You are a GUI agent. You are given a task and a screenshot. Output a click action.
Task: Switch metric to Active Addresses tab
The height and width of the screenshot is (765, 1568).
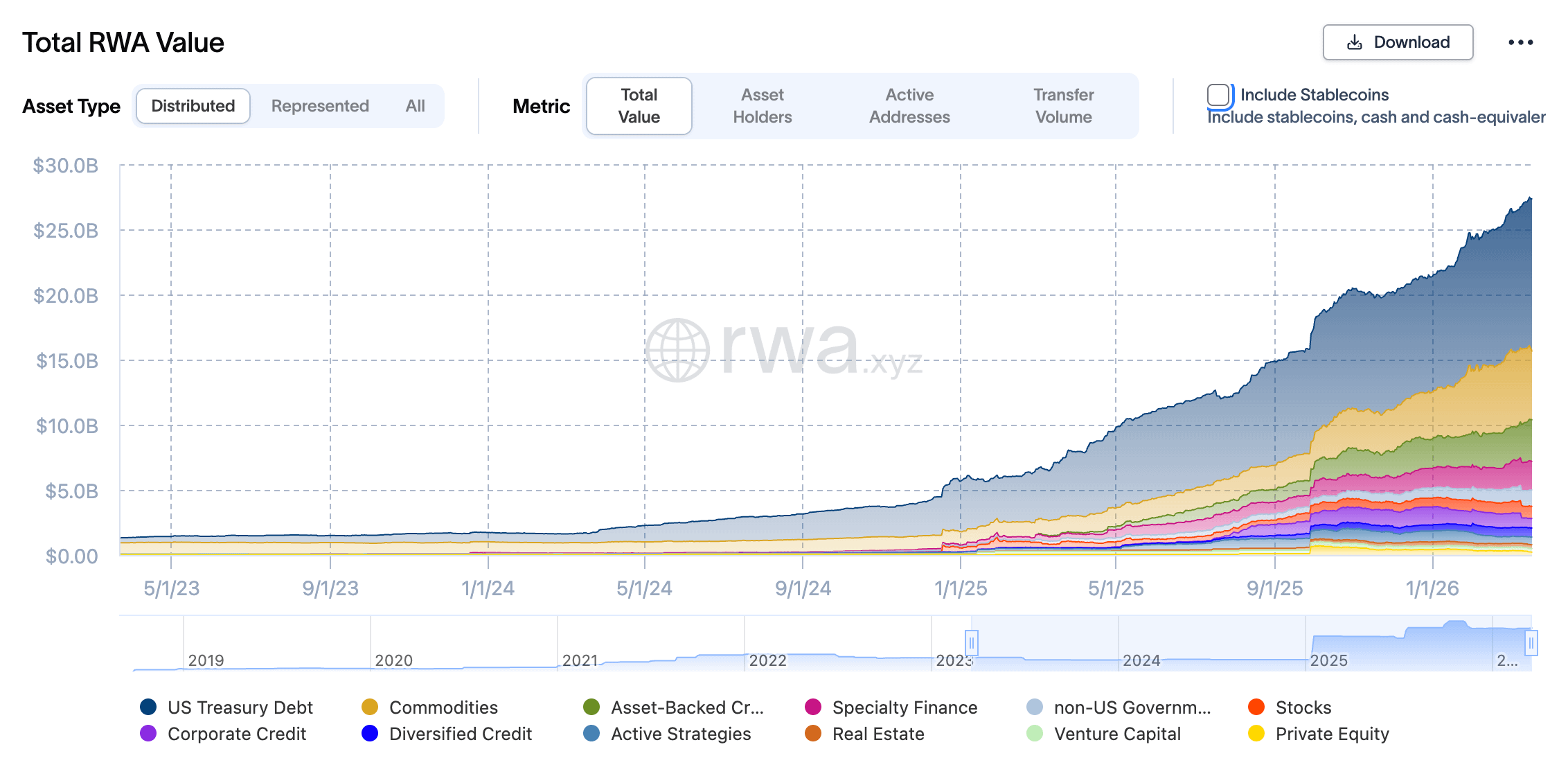[x=909, y=106]
